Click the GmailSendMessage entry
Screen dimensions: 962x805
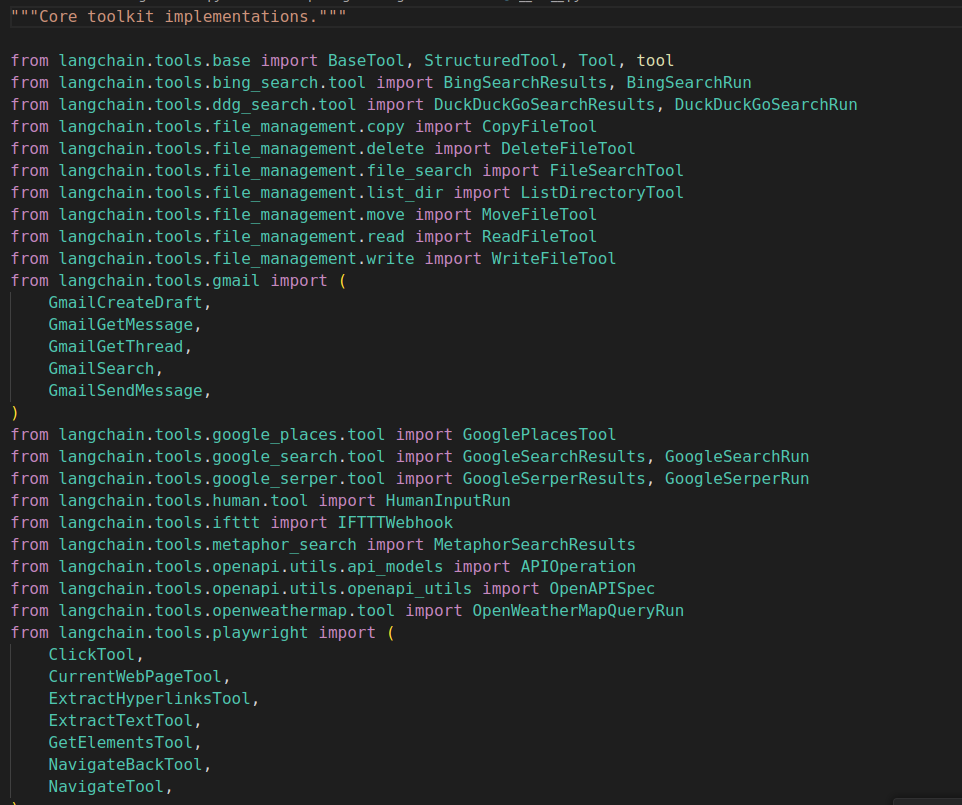(x=125, y=391)
